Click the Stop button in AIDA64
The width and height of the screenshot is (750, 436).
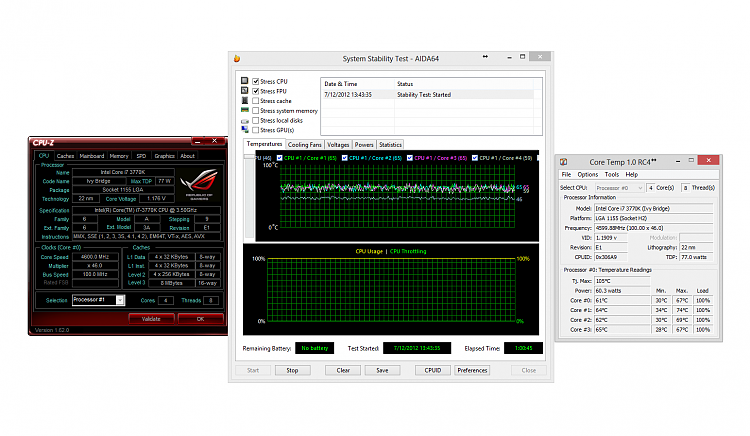pyautogui.click(x=292, y=370)
